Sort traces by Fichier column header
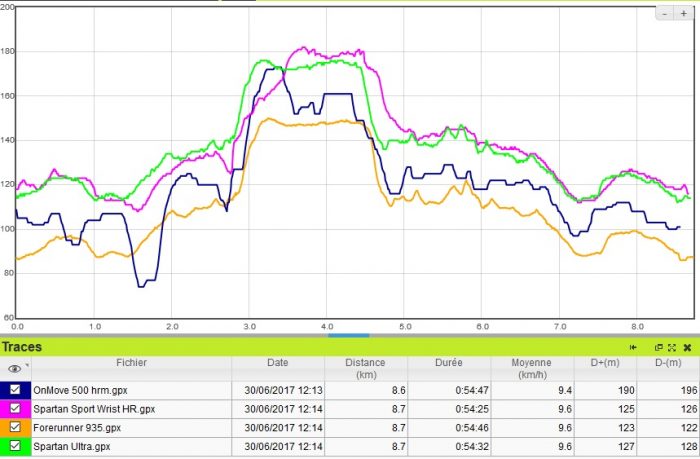 point(130,362)
